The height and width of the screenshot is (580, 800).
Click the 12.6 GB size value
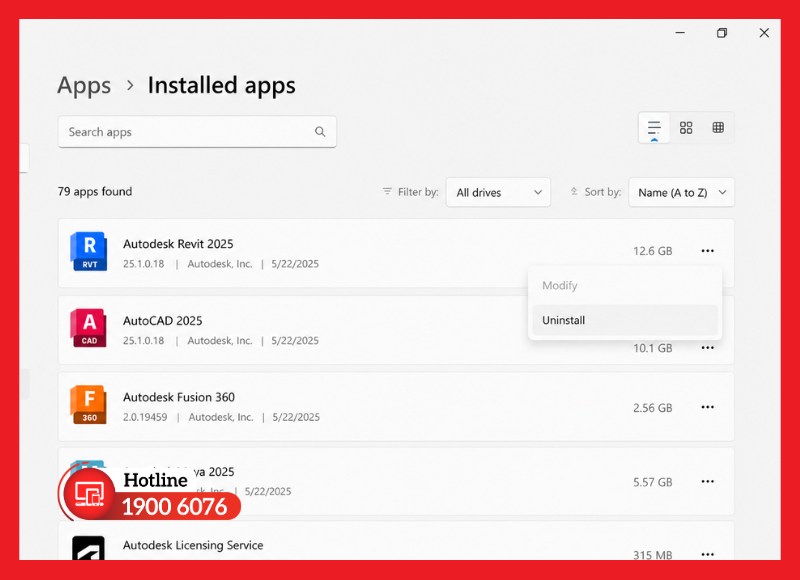tap(653, 251)
